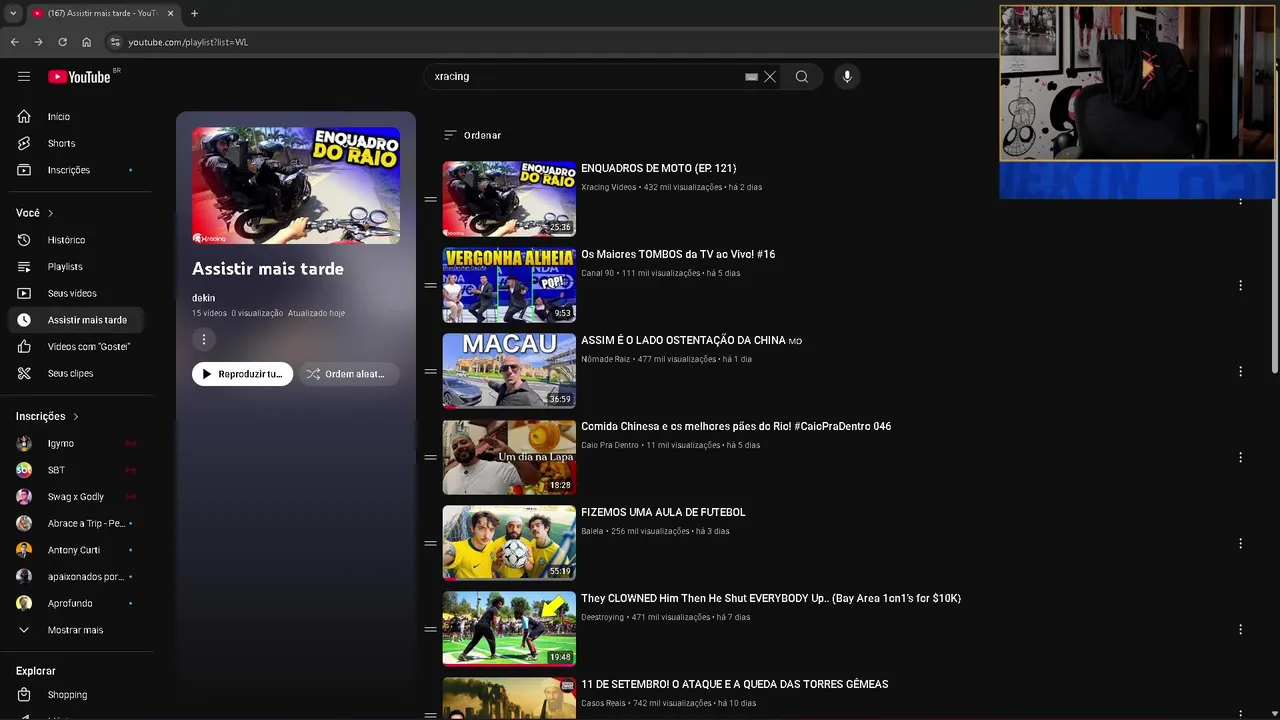This screenshot has height=720, width=1280.
Task: Click the MACAU video thumbnail
Action: [x=509, y=371]
